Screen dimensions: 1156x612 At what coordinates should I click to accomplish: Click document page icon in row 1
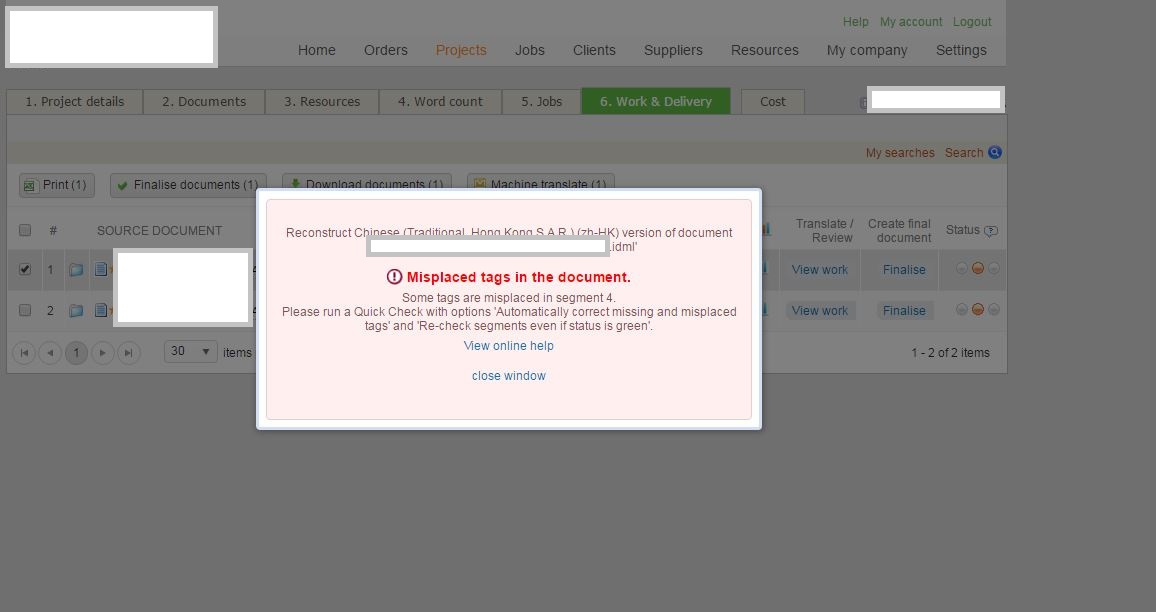(x=101, y=270)
